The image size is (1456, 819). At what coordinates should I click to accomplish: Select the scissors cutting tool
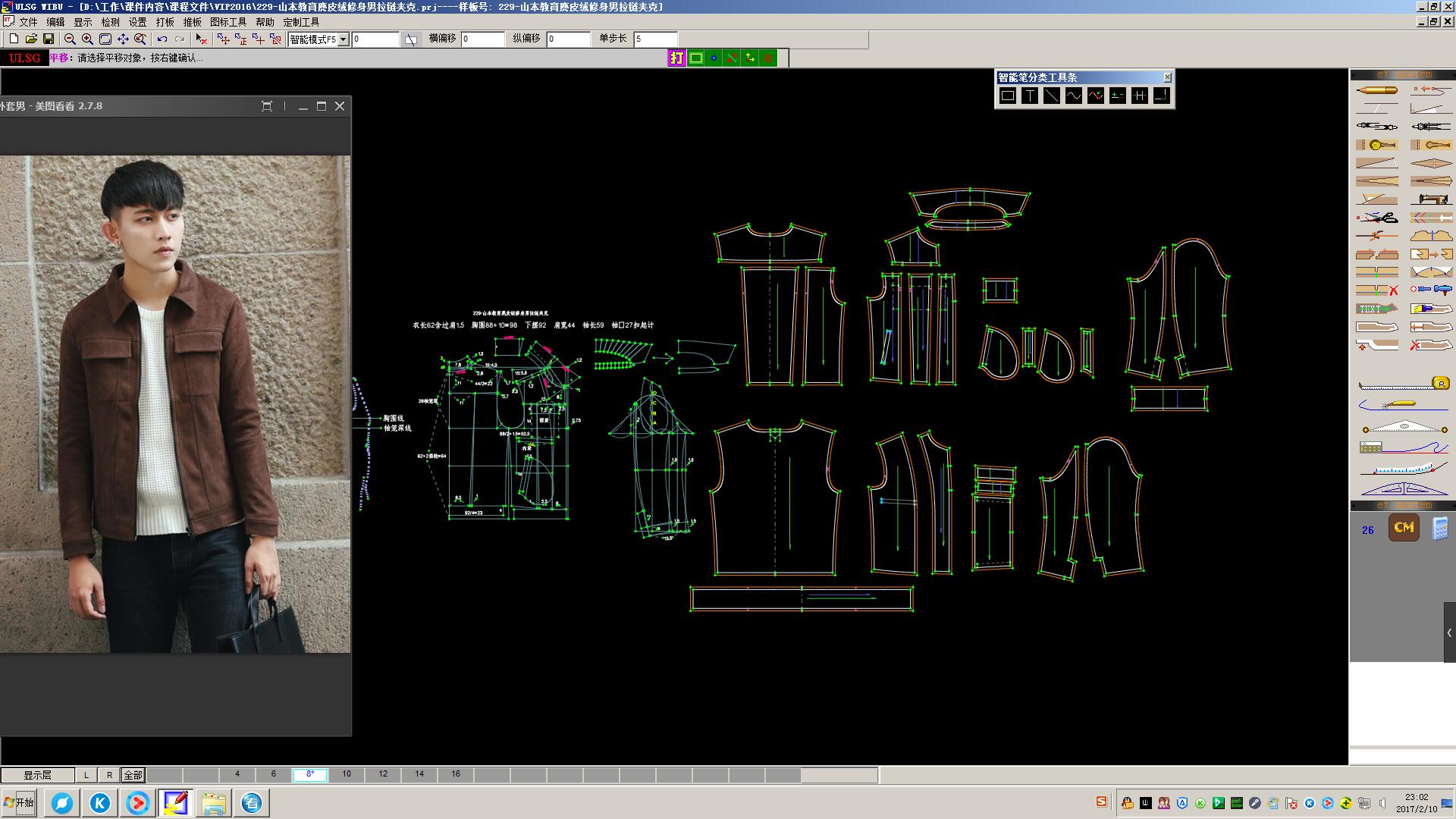tap(1377, 218)
